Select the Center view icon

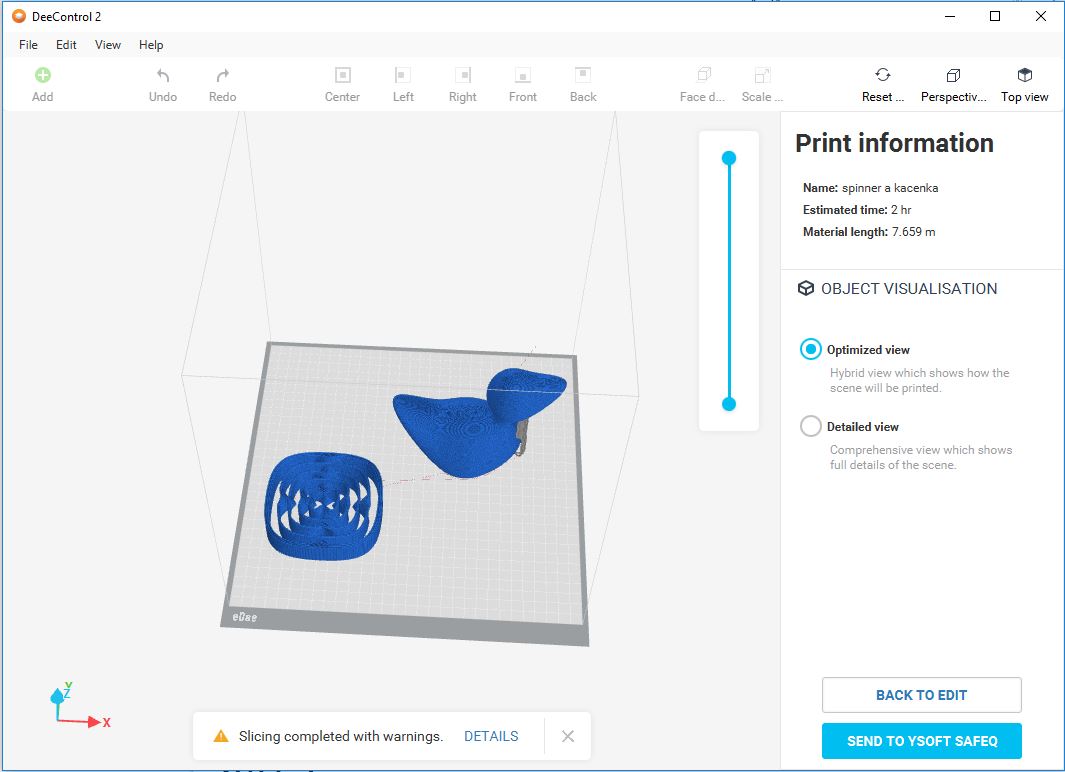coord(342,75)
